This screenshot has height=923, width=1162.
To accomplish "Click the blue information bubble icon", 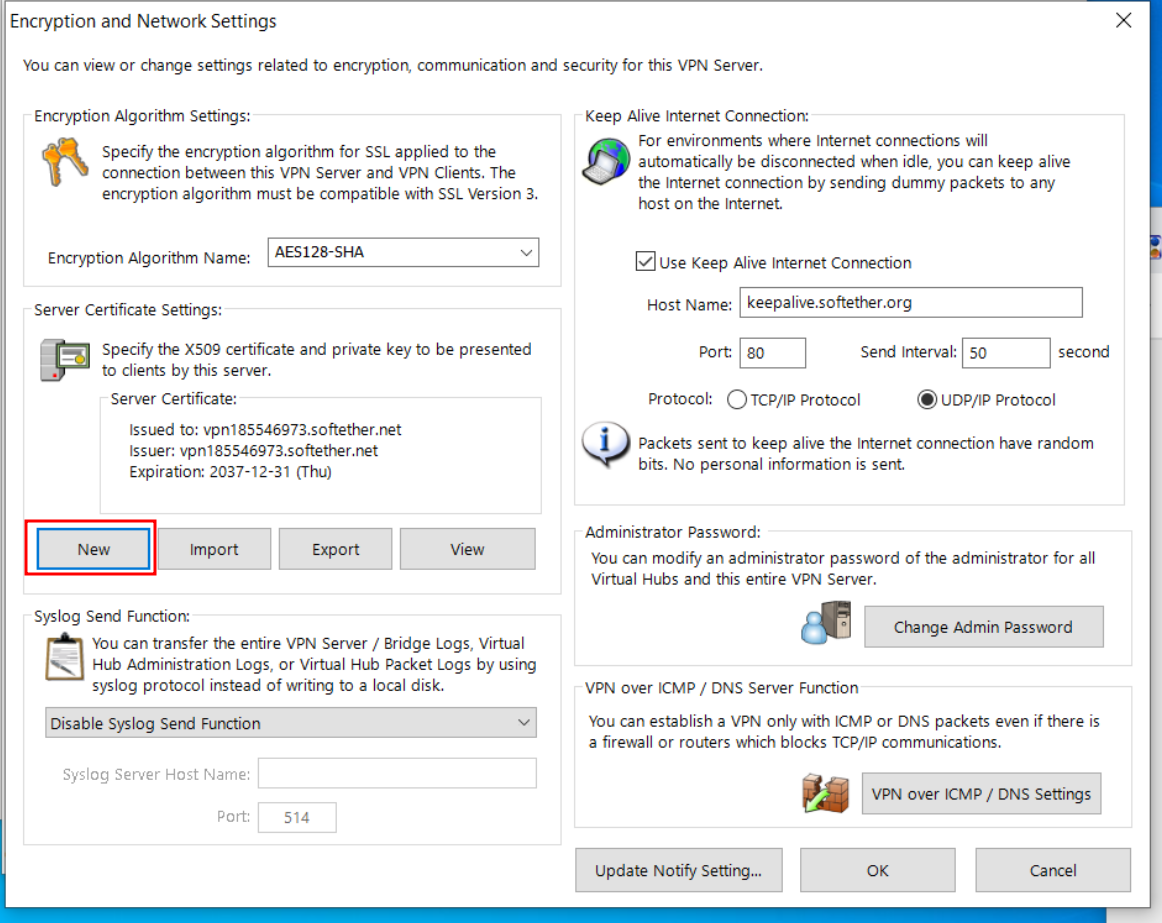I will [x=605, y=445].
